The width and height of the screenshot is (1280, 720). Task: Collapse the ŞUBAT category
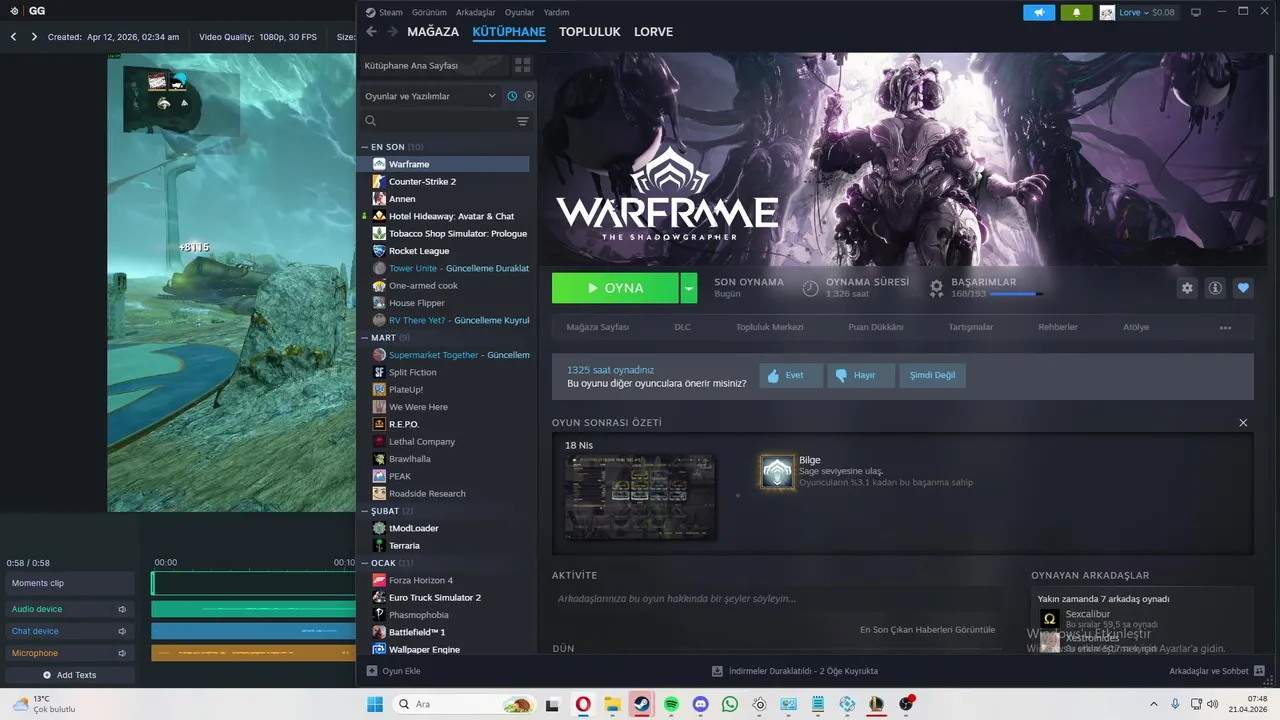pyautogui.click(x=365, y=511)
